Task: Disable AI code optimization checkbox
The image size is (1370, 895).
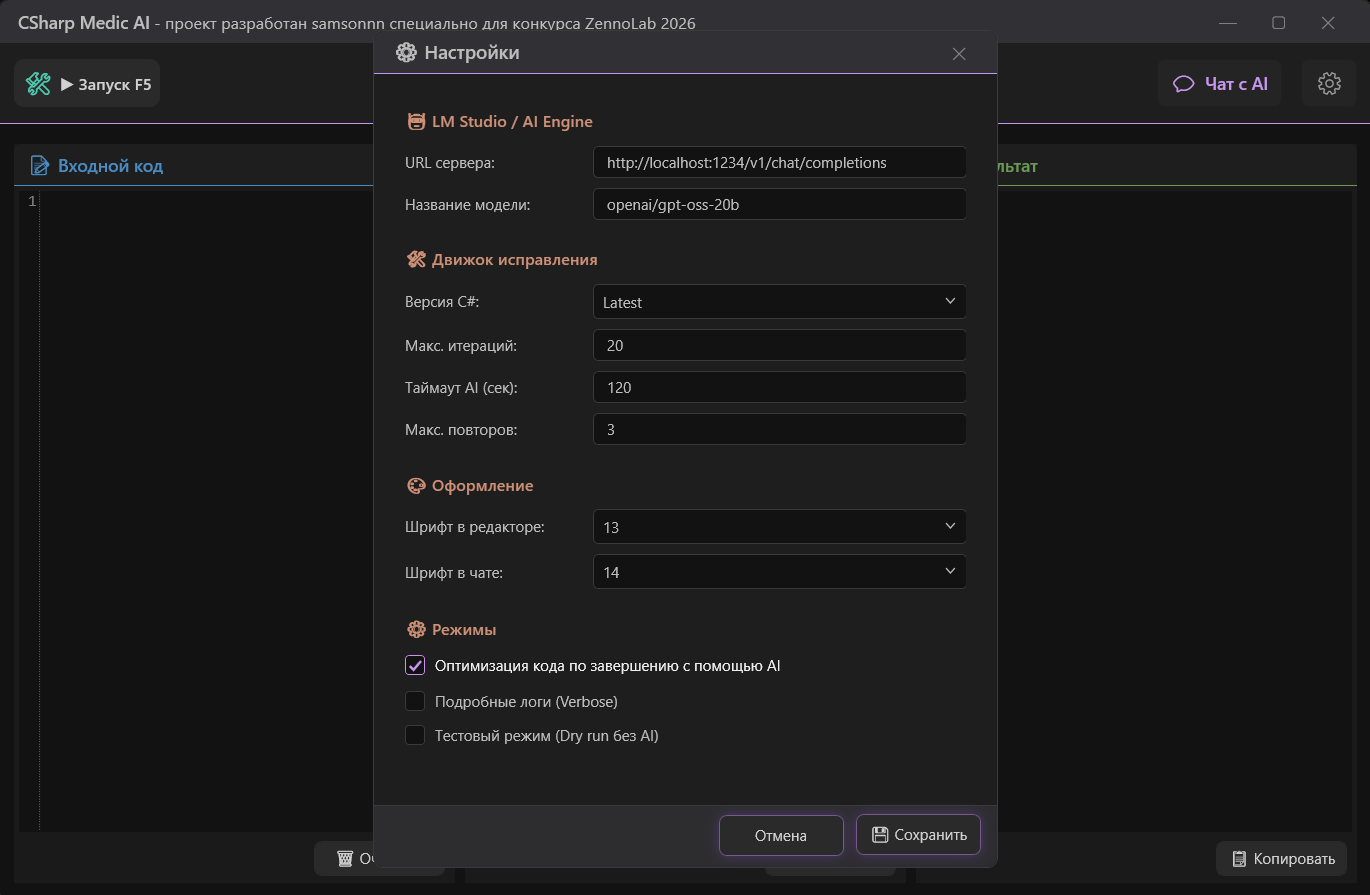Action: [415, 666]
